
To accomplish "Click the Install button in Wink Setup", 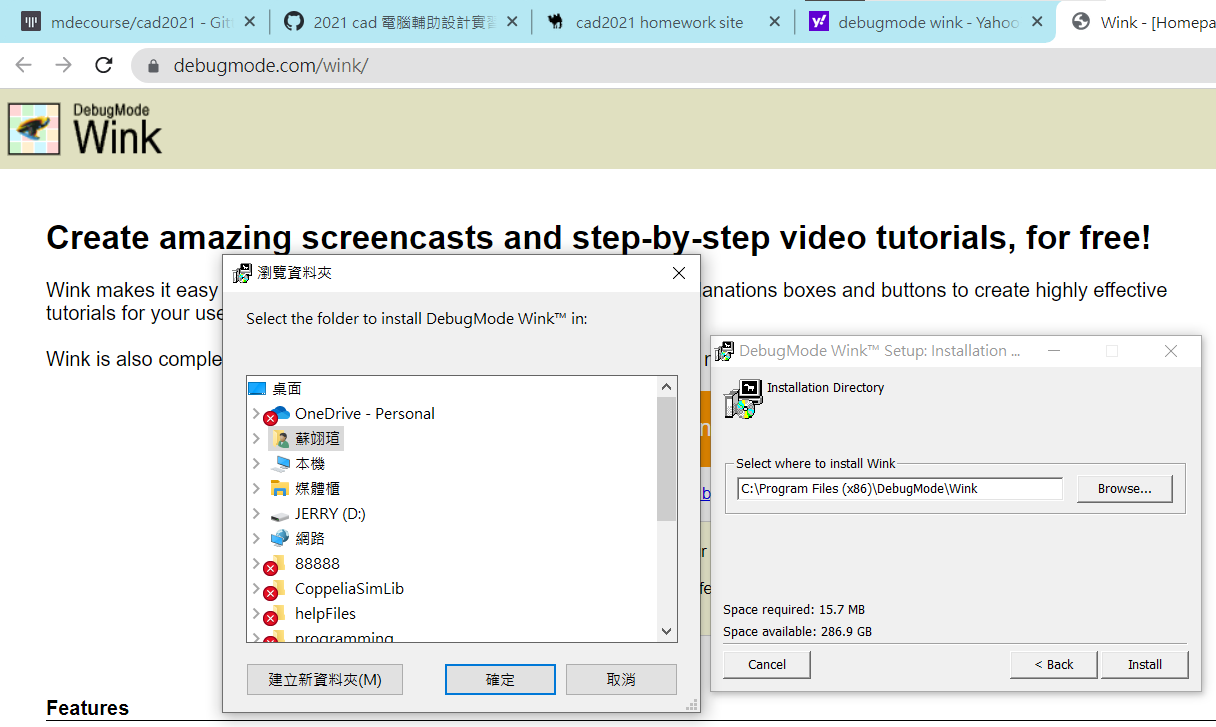I will [1145, 665].
